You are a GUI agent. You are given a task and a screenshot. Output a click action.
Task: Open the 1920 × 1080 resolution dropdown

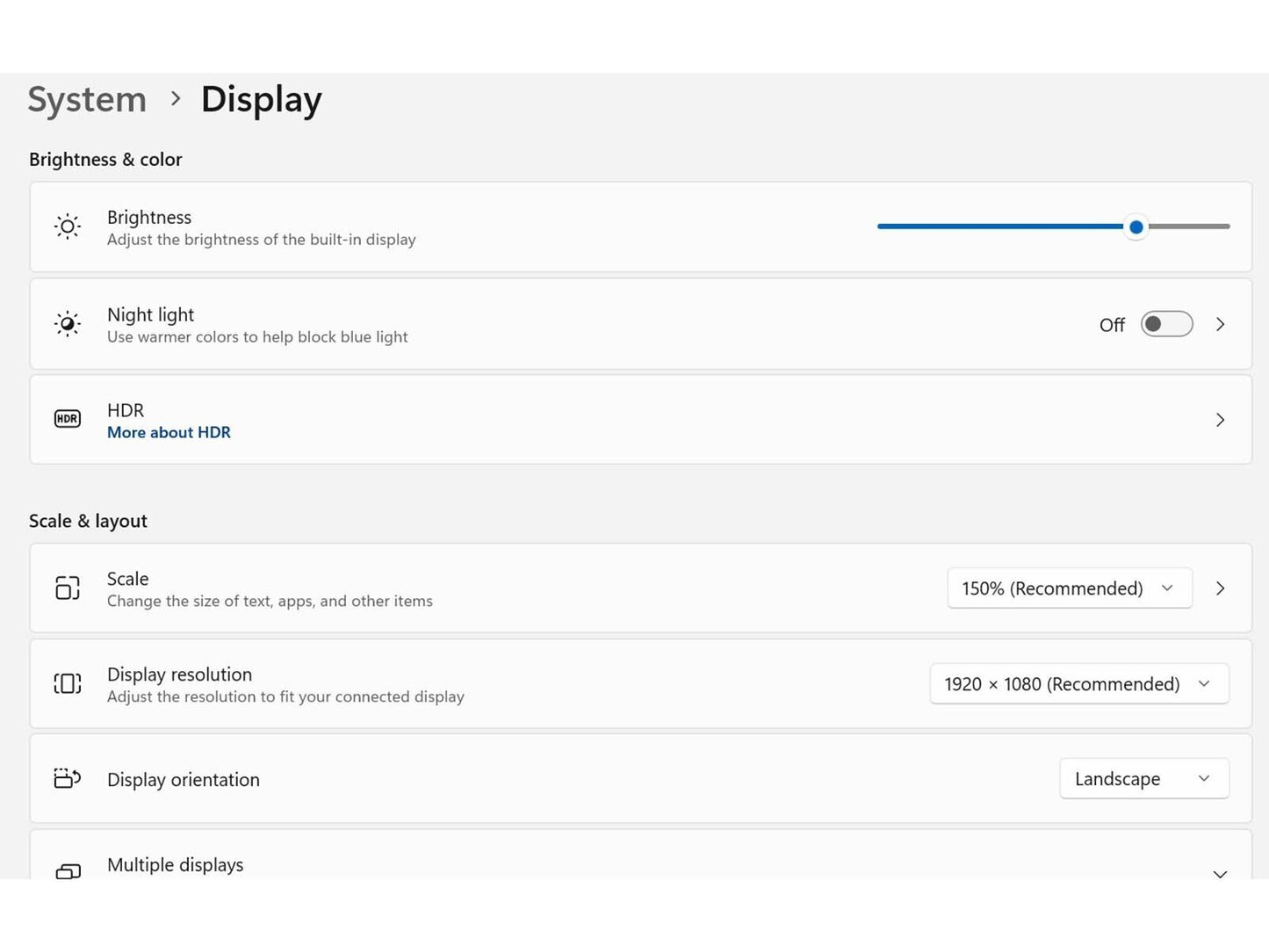click(1078, 684)
